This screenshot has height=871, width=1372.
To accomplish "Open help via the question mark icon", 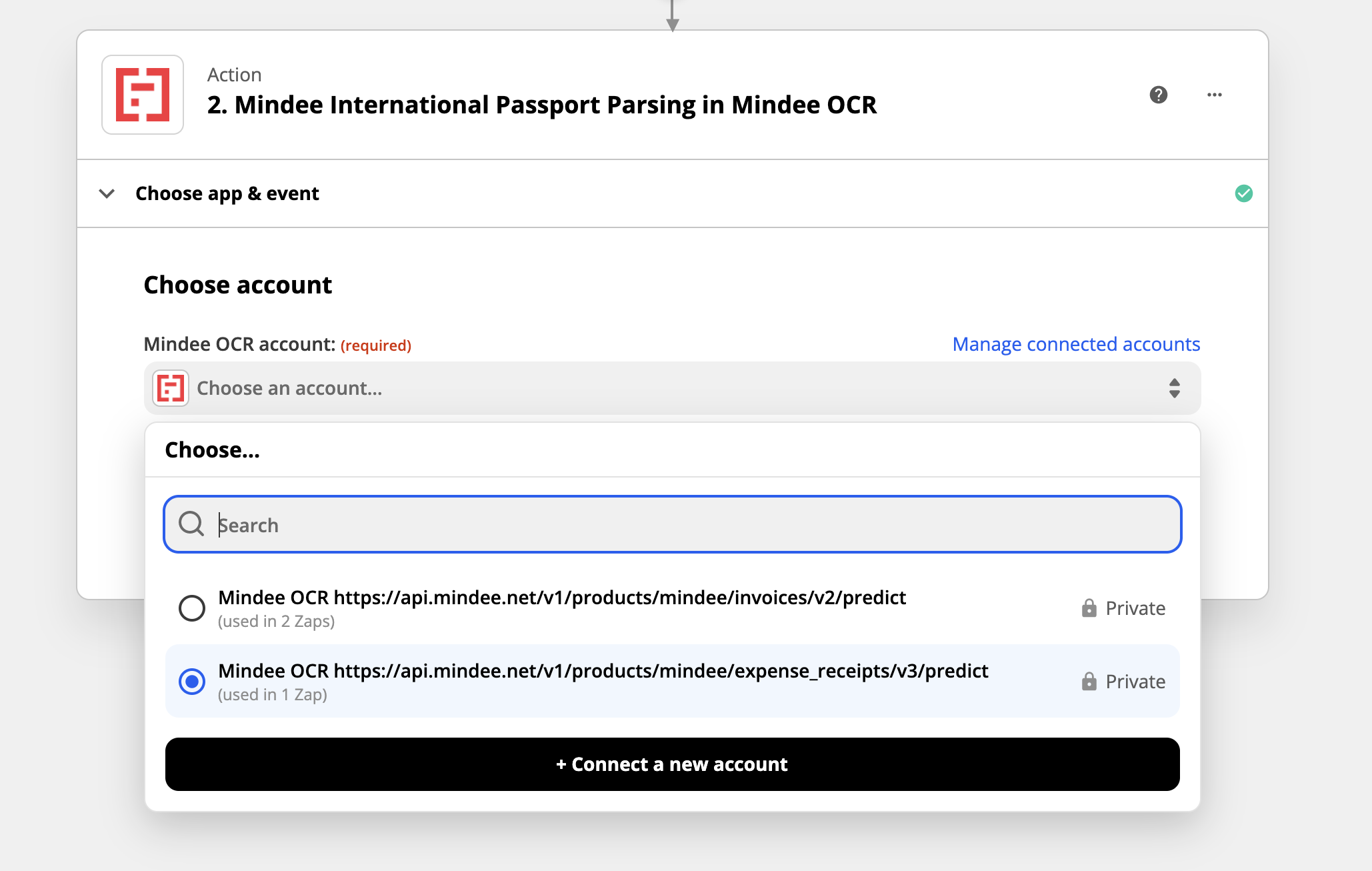I will coord(1159,95).
